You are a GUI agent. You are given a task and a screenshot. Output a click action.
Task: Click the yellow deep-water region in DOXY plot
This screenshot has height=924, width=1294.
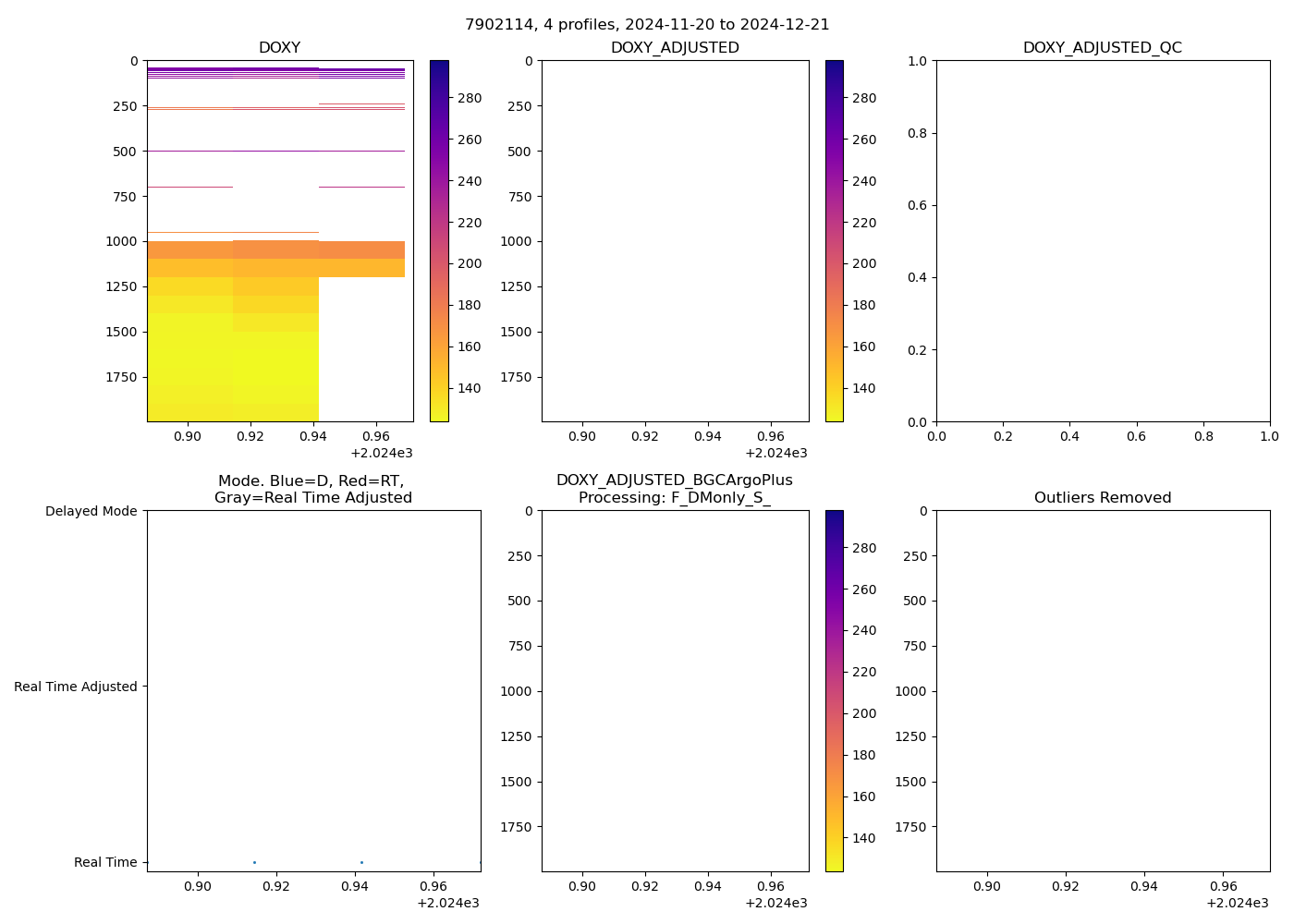click(231, 370)
